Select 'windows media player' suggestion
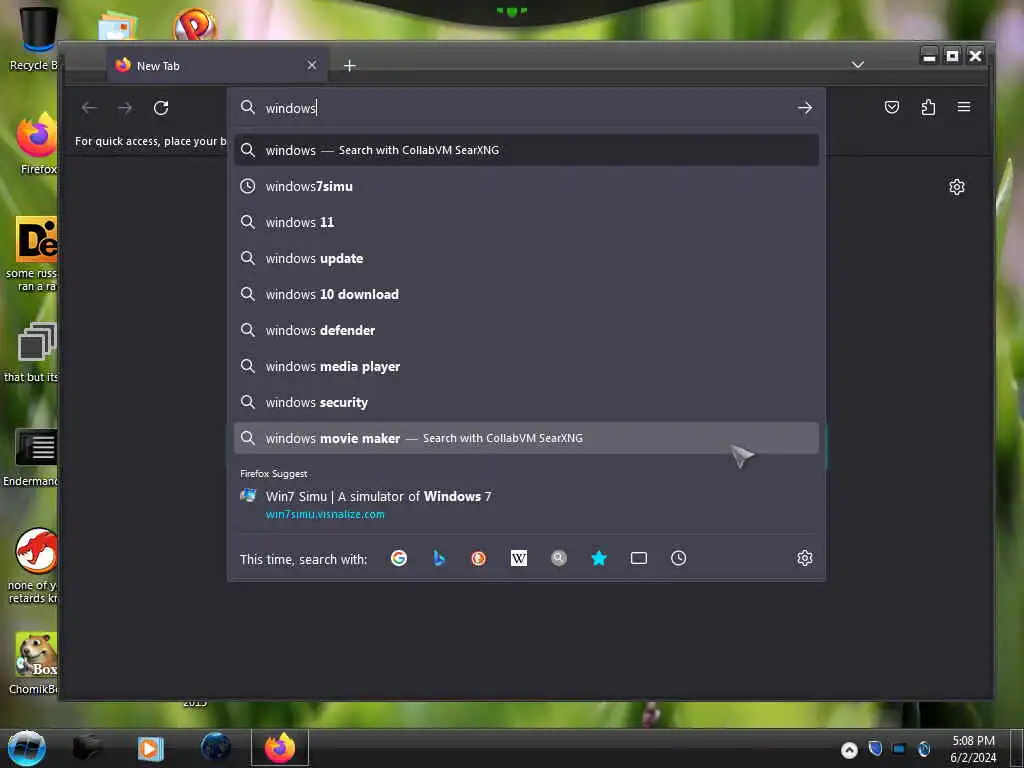1024x768 pixels. click(526, 366)
